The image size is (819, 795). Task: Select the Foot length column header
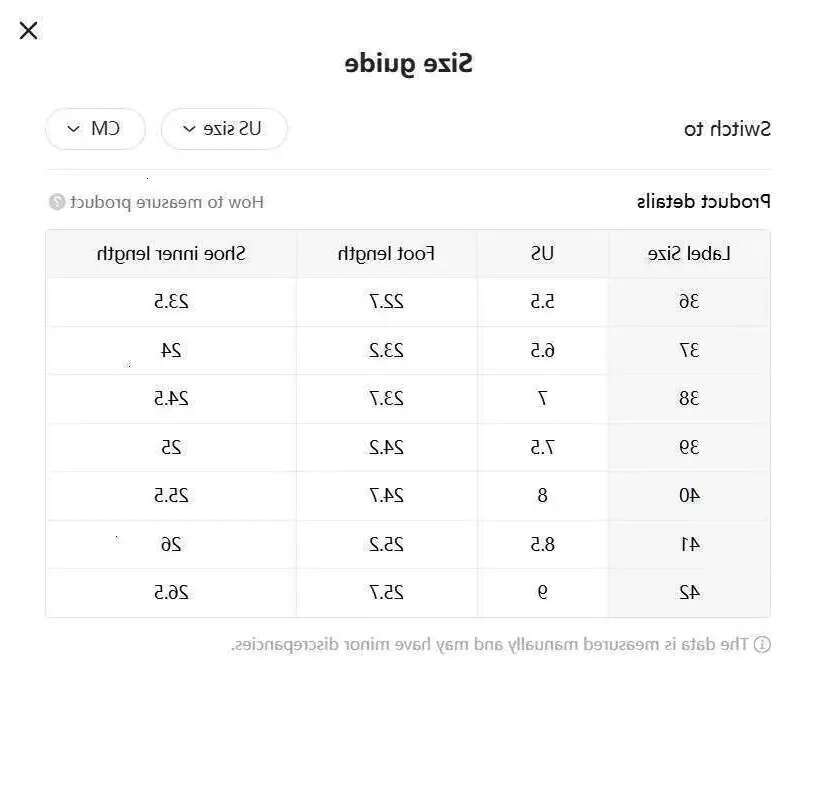tap(386, 254)
